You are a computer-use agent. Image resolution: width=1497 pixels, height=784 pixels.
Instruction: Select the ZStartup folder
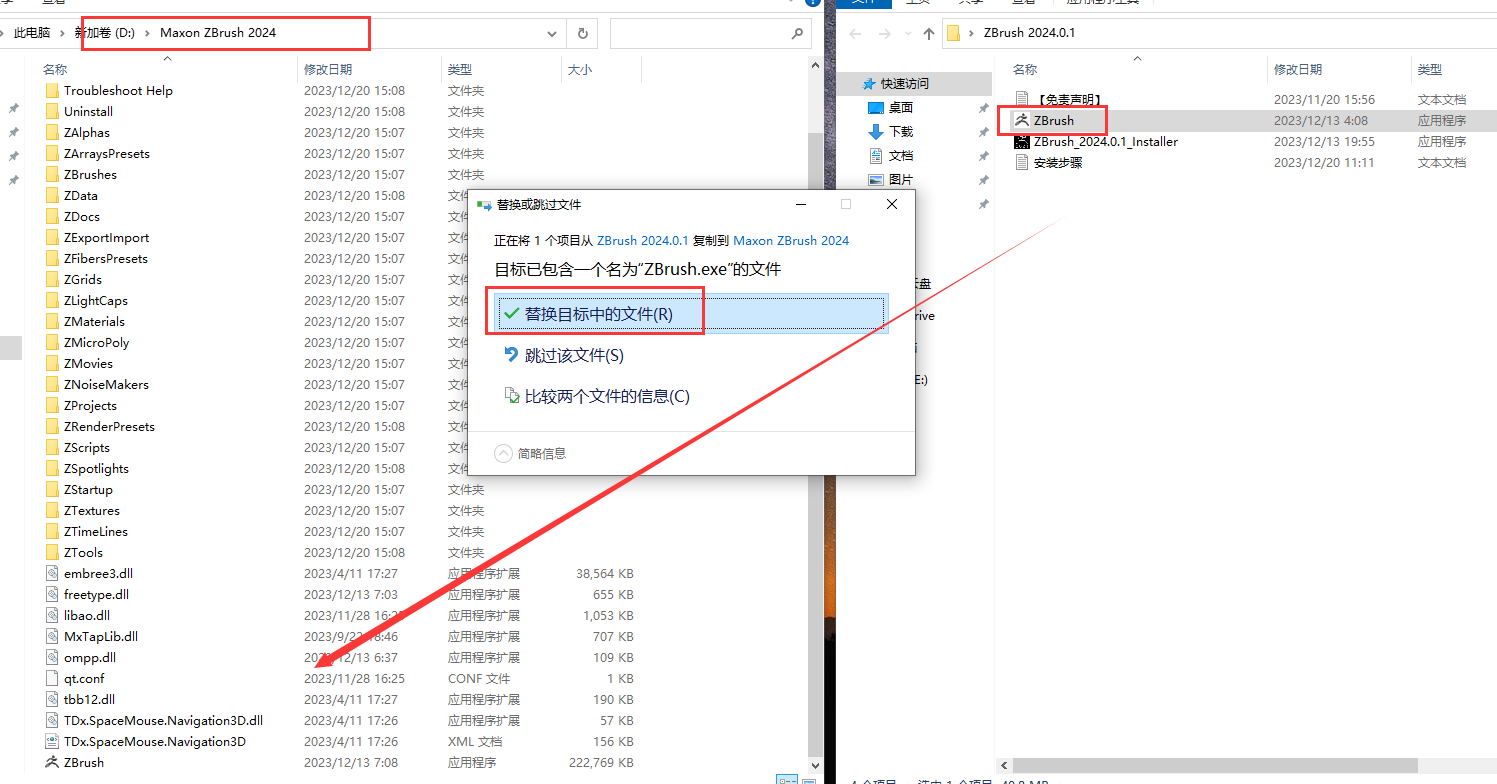click(88, 489)
